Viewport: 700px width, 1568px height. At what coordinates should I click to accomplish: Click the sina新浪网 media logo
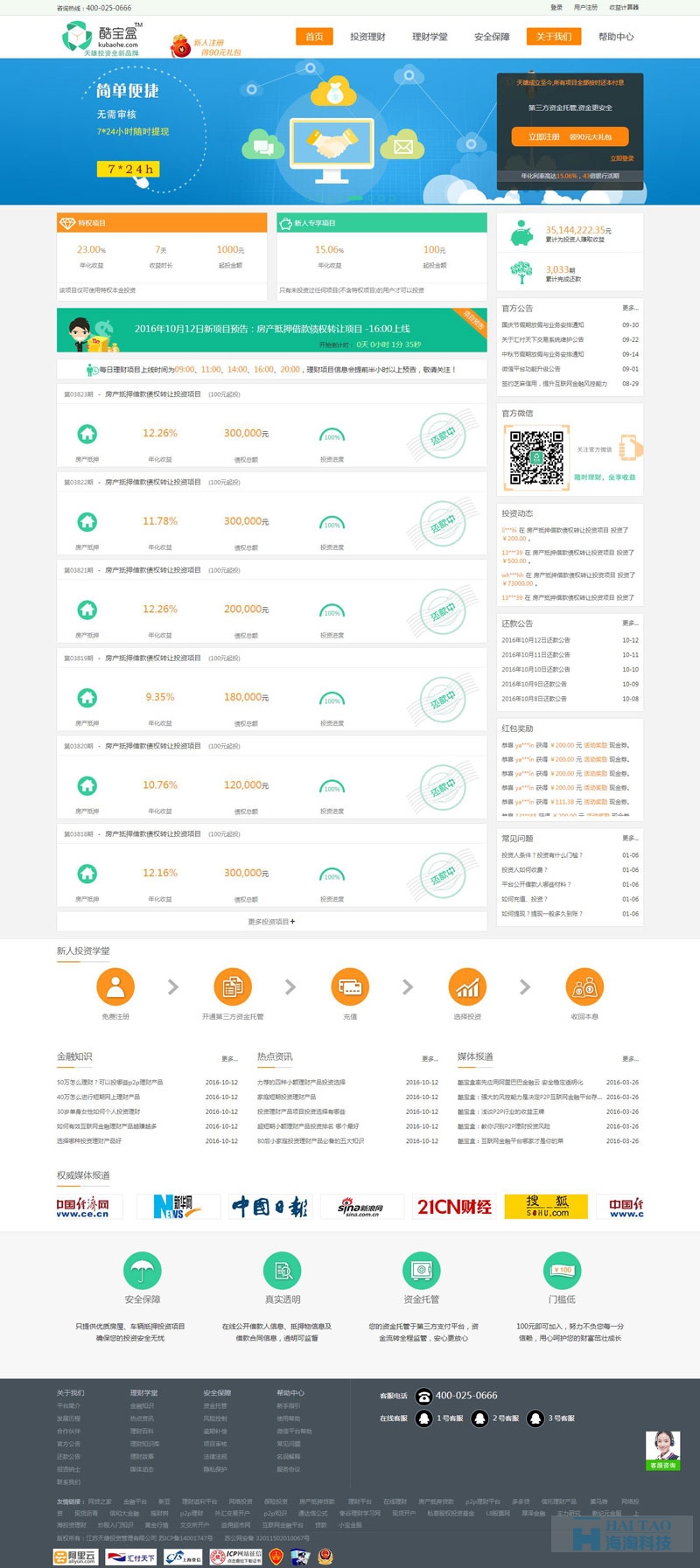[x=360, y=1207]
